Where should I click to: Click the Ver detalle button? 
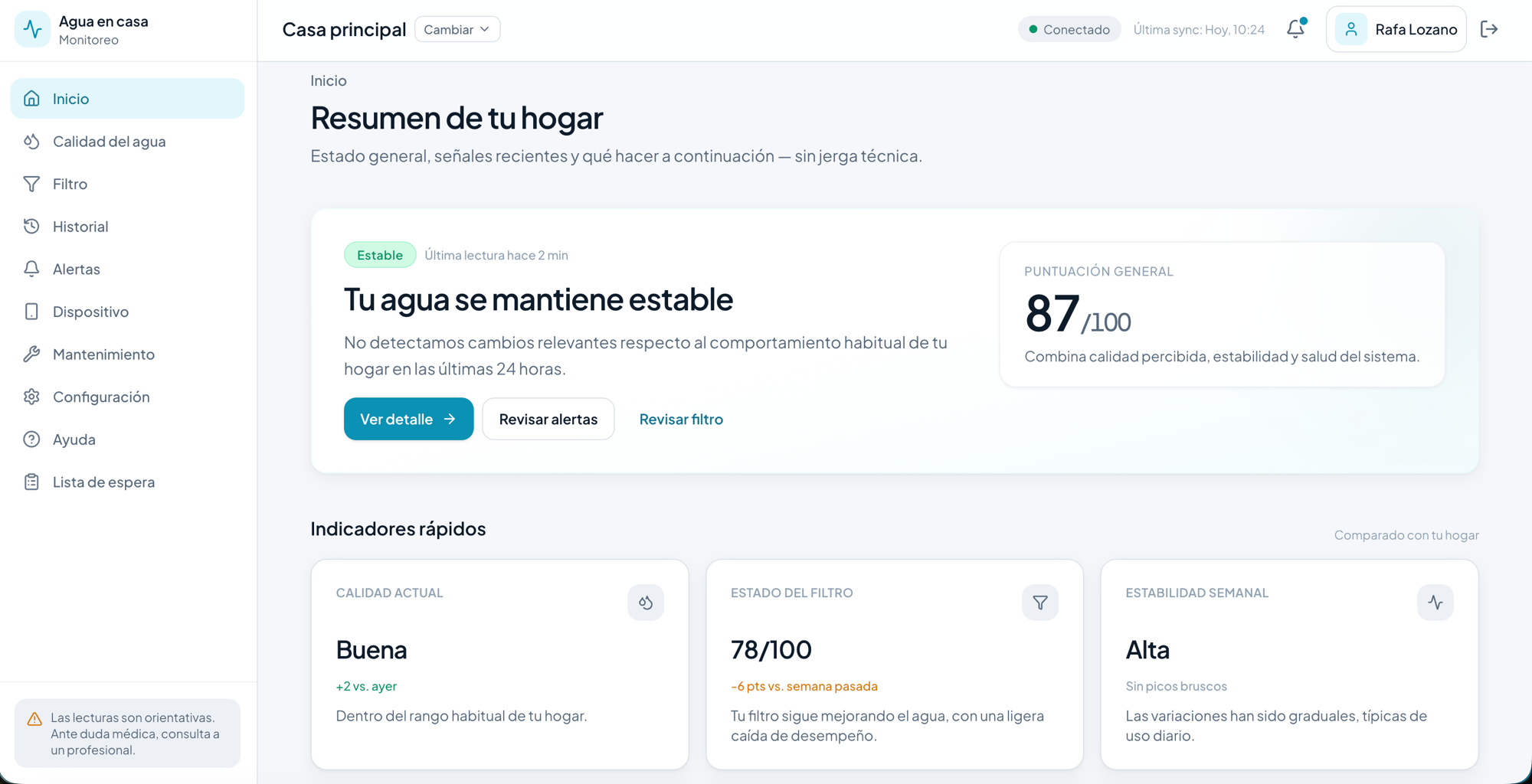[x=408, y=419]
